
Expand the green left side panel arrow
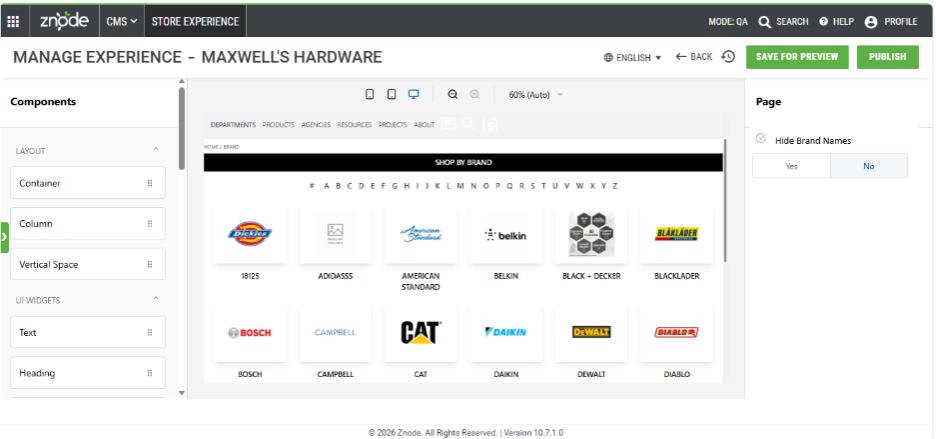tap(5, 237)
